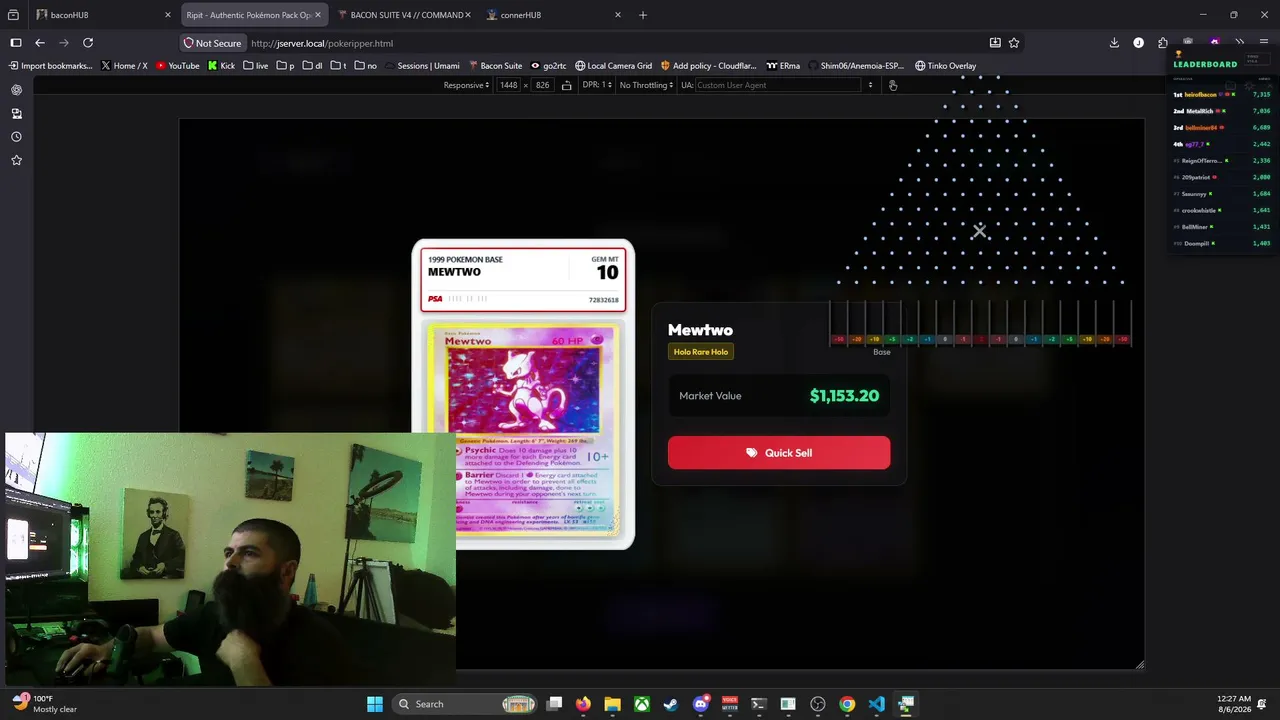Open Visual Studio Code from taskbar

pos(877,704)
